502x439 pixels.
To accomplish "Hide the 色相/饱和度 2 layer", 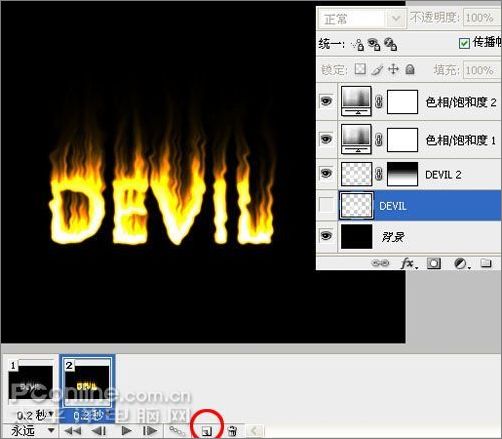I will tap(326, 101).
